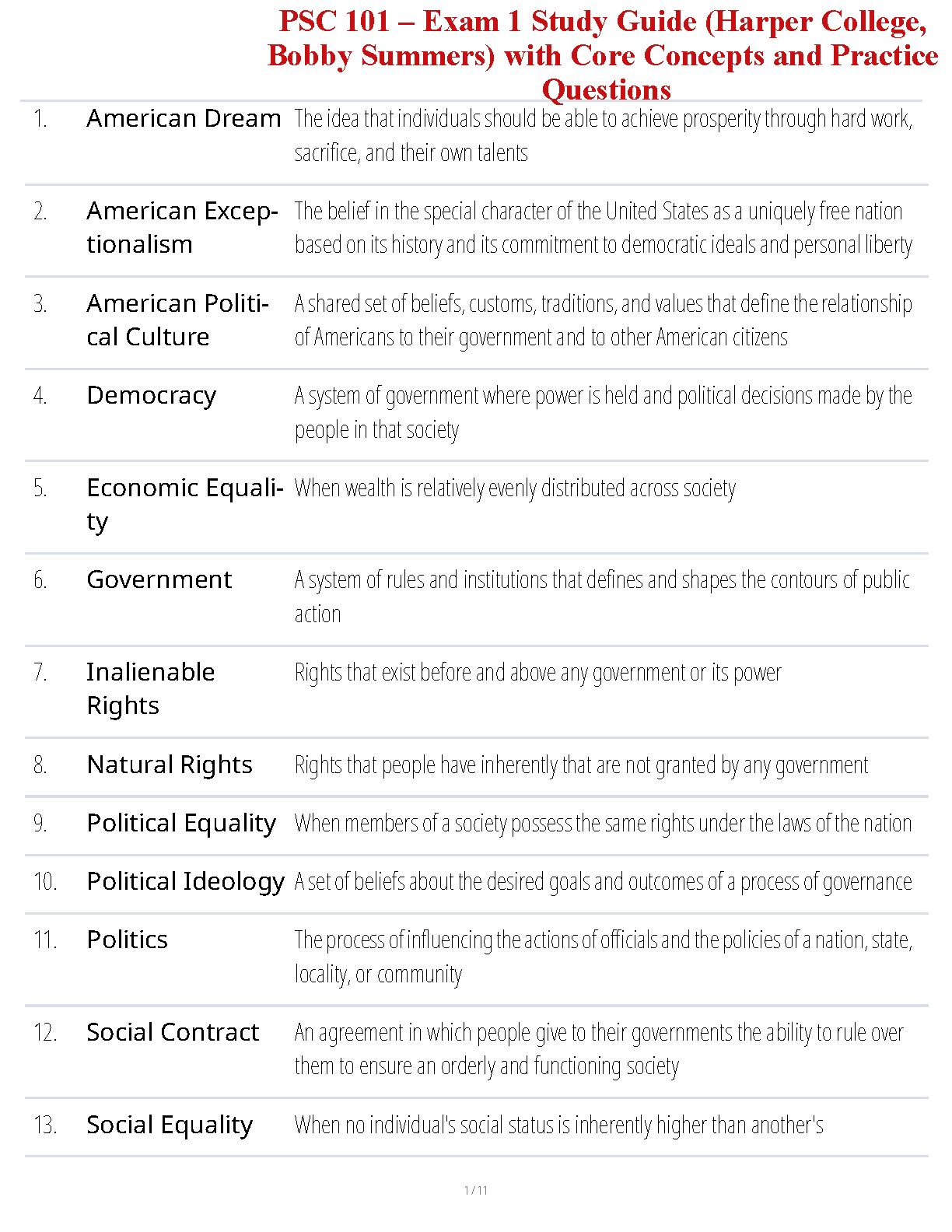The width and height of the screenshot is (952, 1232).
Task: Select the "American Exceptionalism" term
Action: click(x=182, y=227)
